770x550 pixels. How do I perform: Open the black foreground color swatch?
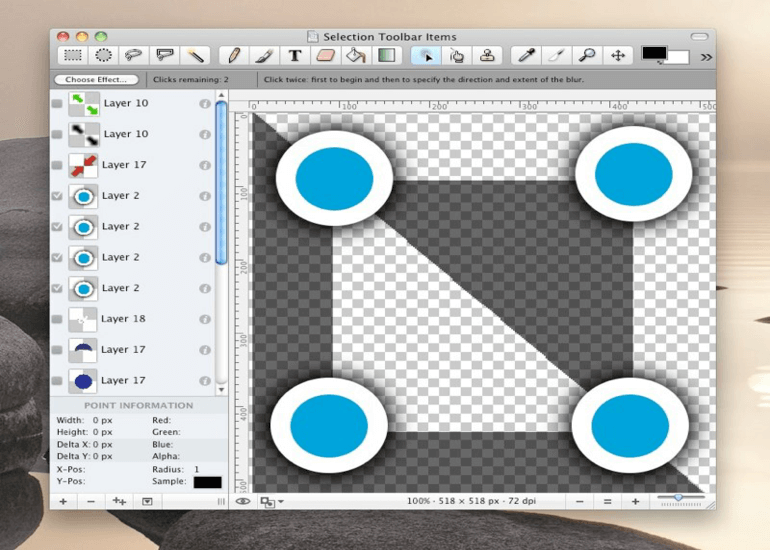click(655, 53)
